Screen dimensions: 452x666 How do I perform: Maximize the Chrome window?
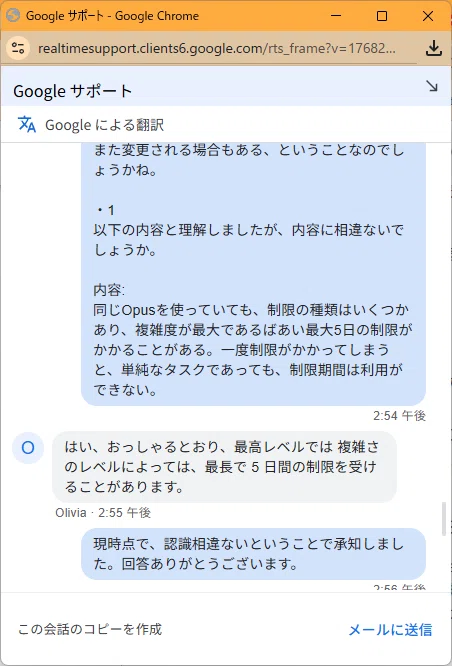coord(382,16)
